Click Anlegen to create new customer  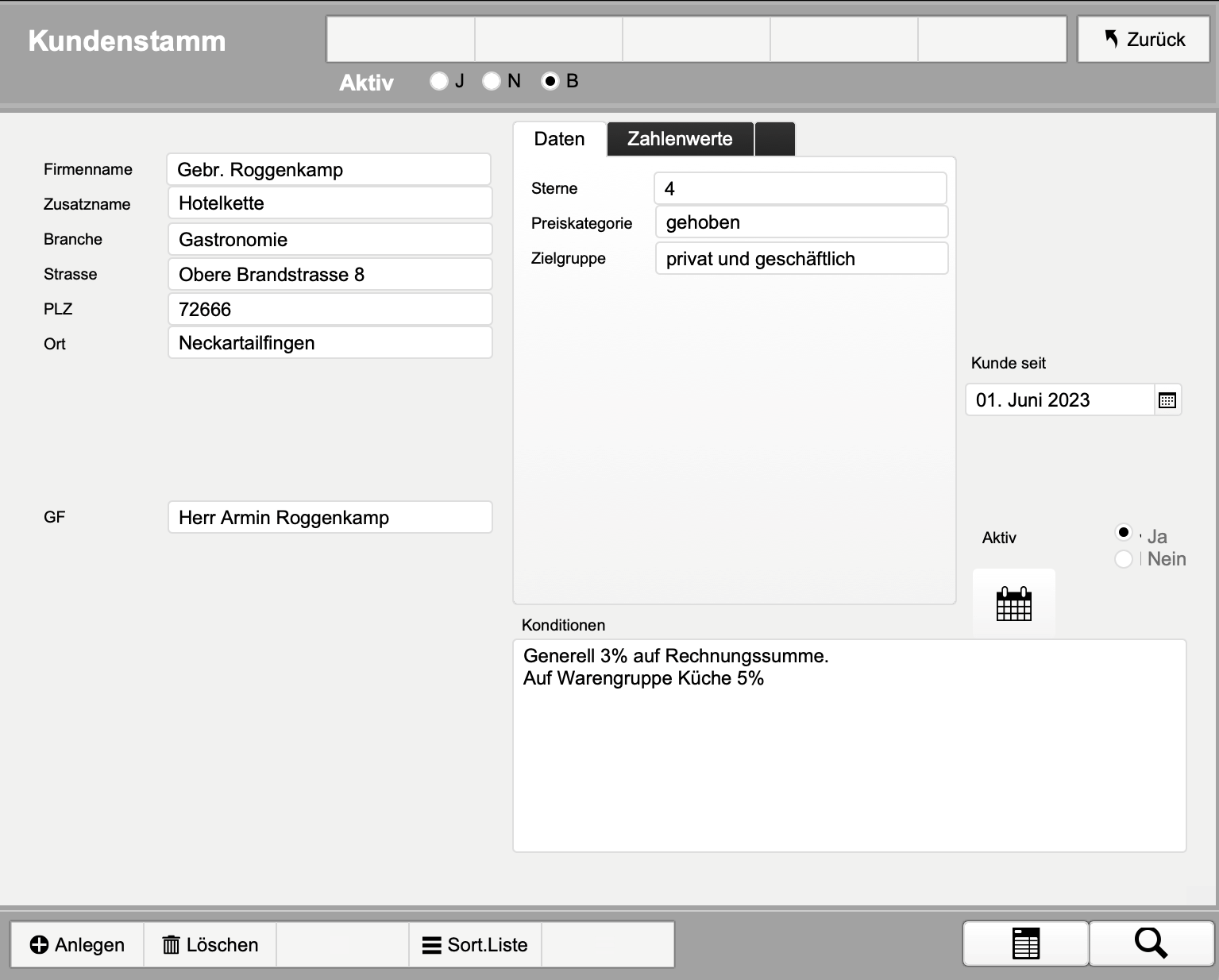[x=77, y=944]
